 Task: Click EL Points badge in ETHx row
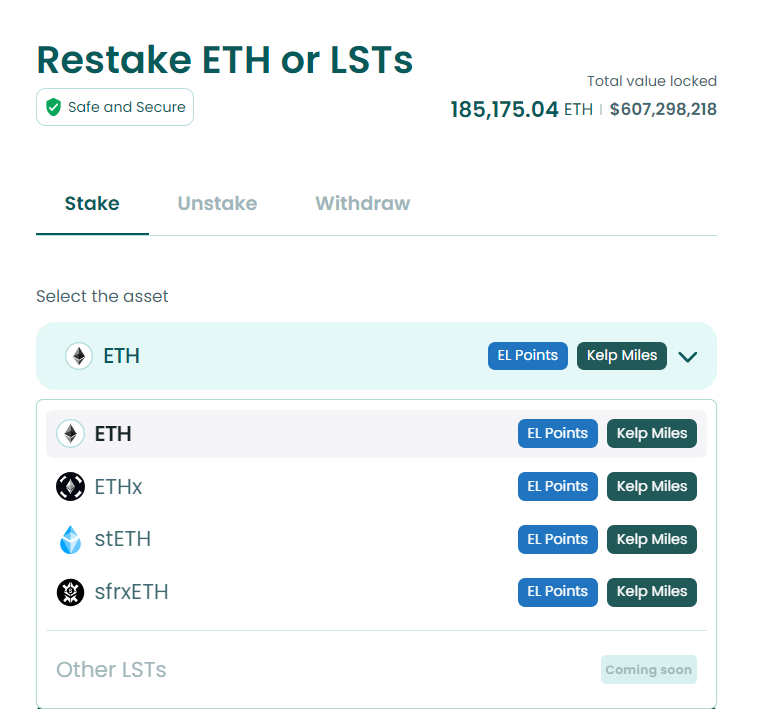(x=558, y=487)
